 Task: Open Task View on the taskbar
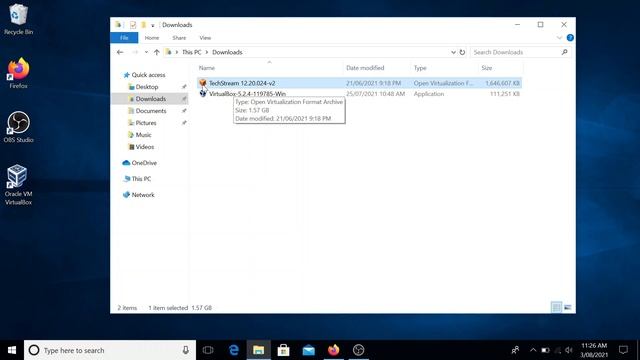click(x=208, y=350)
